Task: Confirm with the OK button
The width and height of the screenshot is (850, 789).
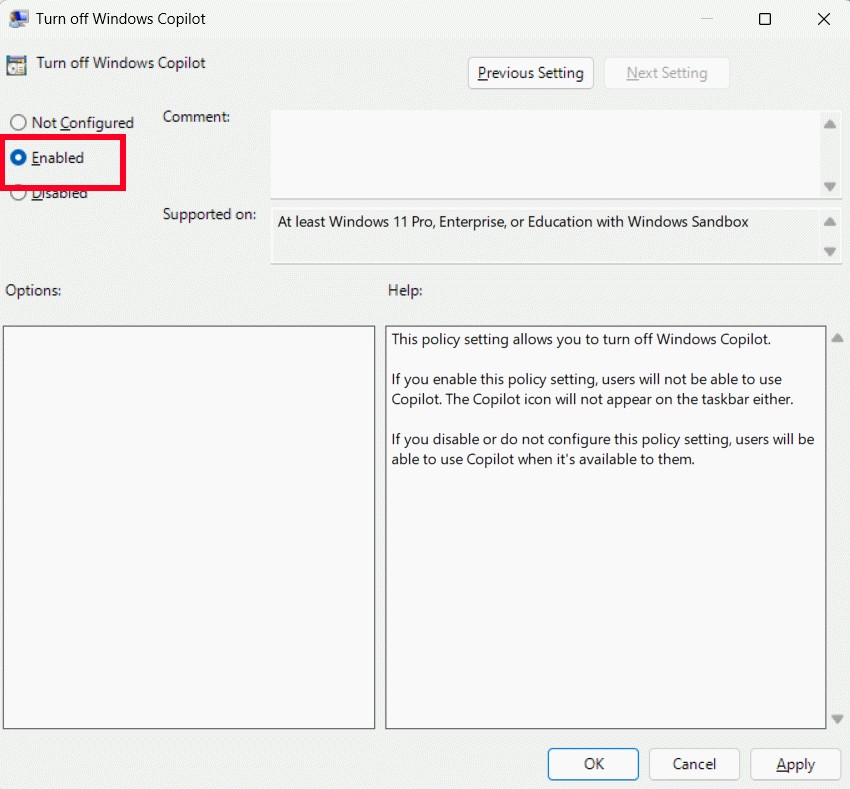Action: tap(593, 764)
